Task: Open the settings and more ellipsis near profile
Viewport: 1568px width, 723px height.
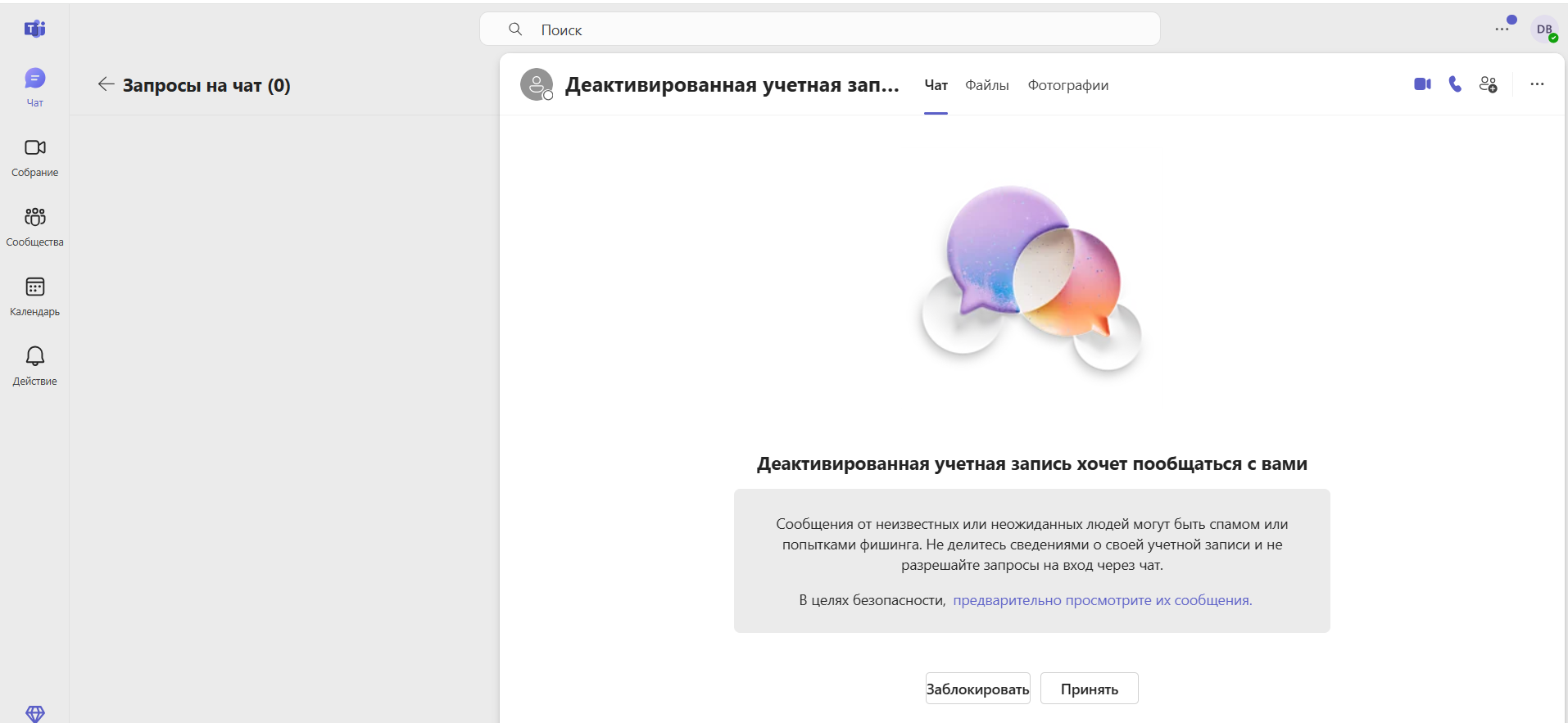Action: point(1502,29)
